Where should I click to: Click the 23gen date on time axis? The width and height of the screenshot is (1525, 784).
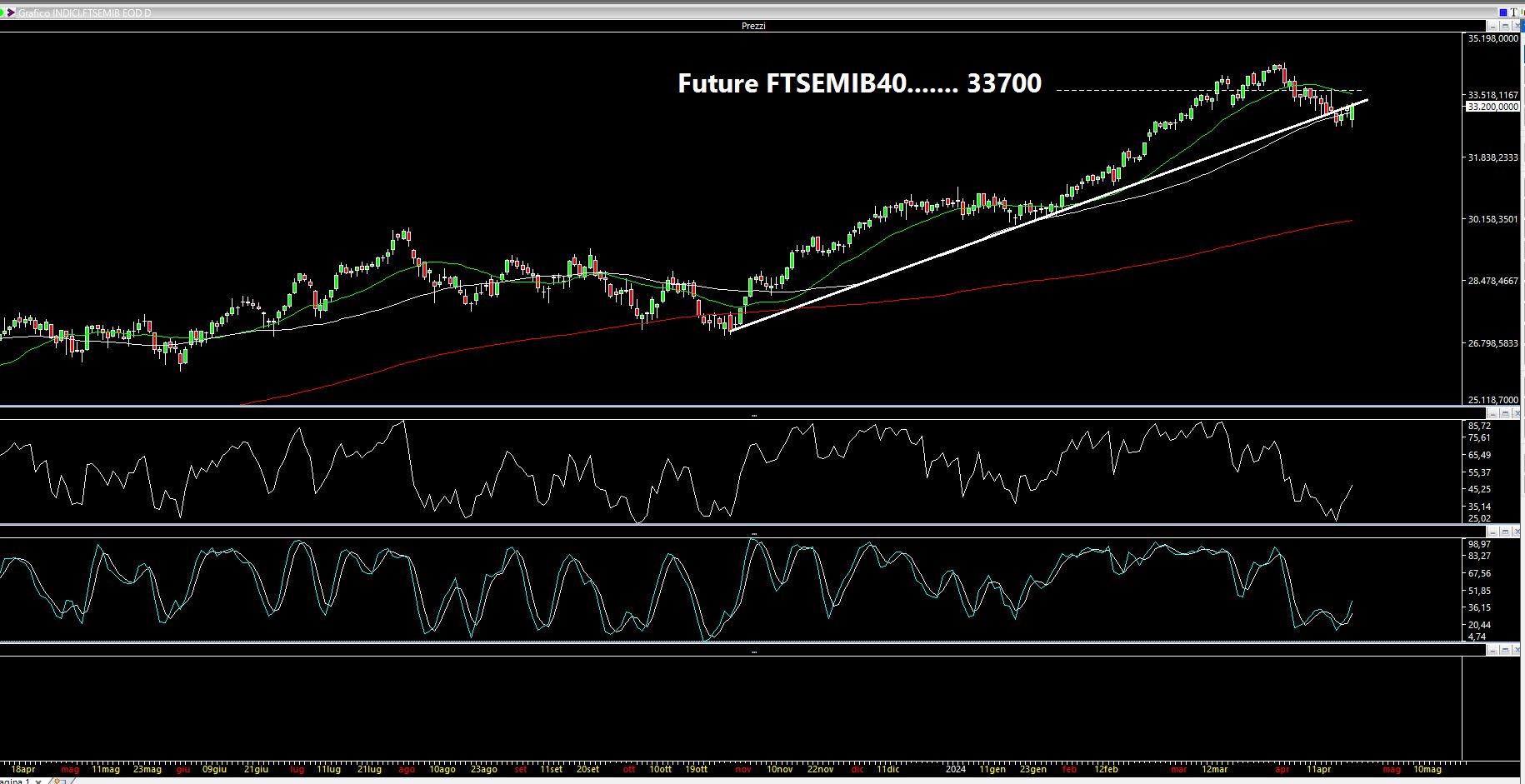[1033, 770]
